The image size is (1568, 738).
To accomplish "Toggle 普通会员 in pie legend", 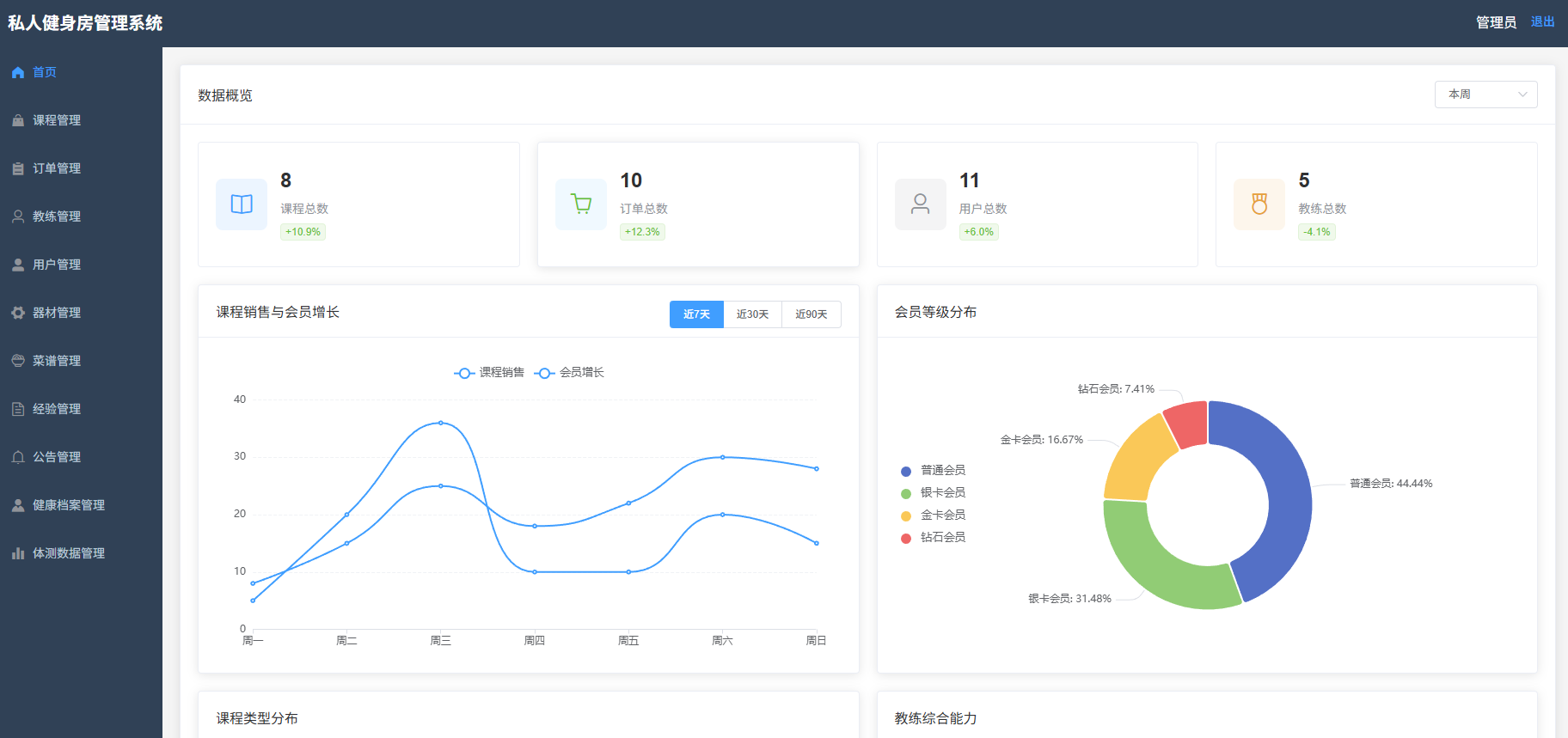I will click(x=933, y=471).
